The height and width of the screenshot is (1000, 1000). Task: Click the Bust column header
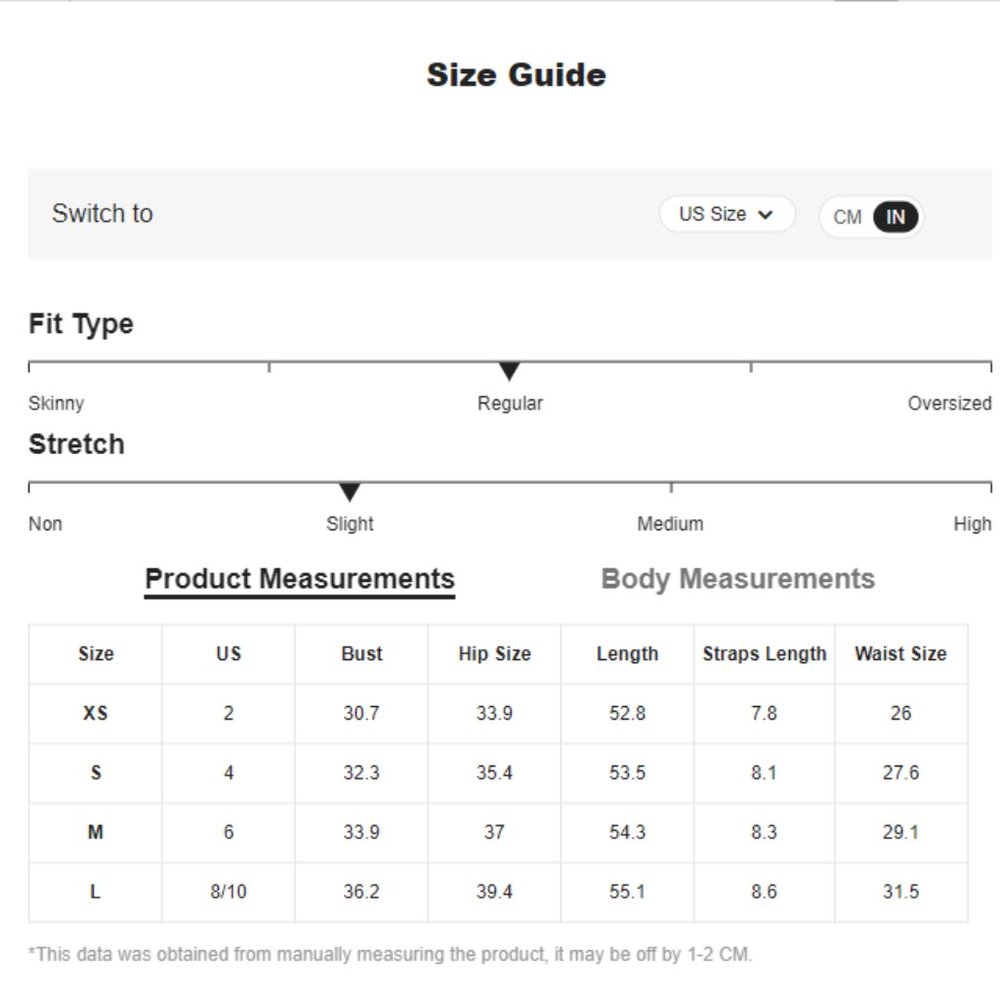[362, 654]
